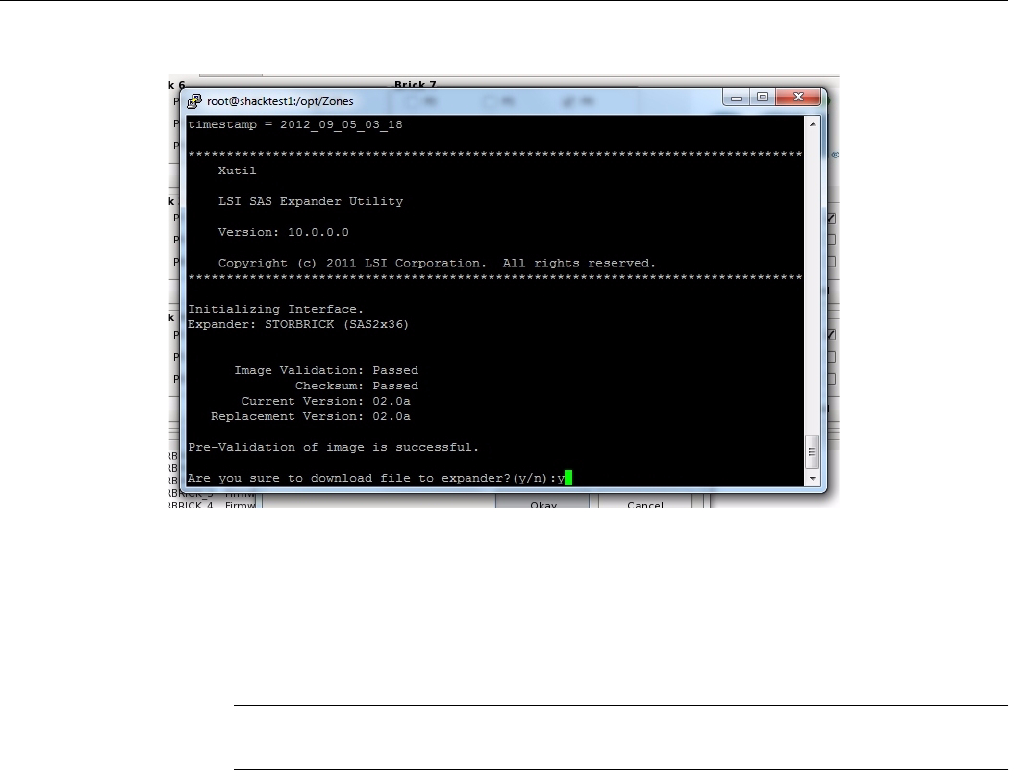The image size is (1009, 781).
Task: Click the 'Checksum: Passed' line
Action: tap(356, 386)
